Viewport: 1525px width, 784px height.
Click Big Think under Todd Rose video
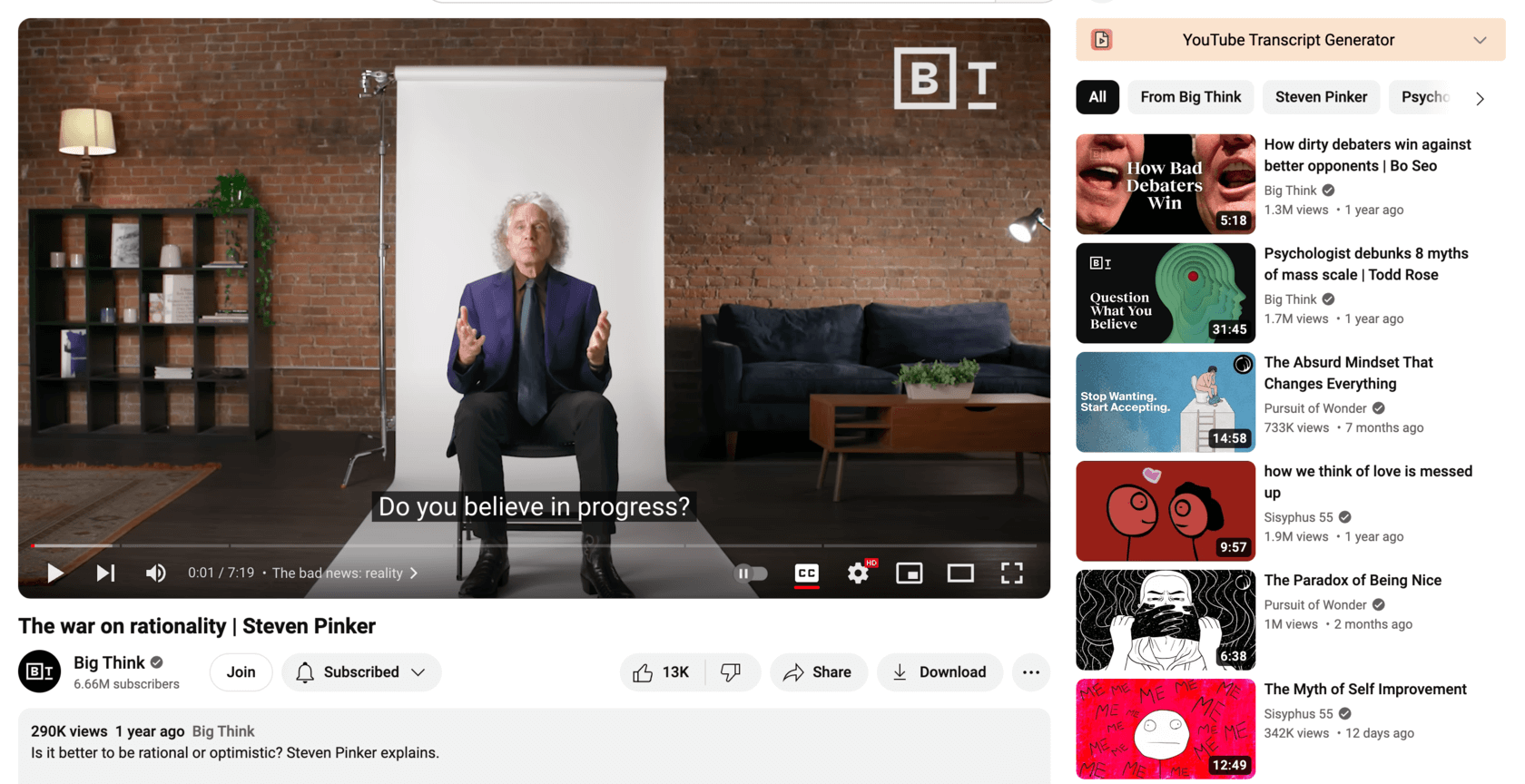(x=1290, y=299)
